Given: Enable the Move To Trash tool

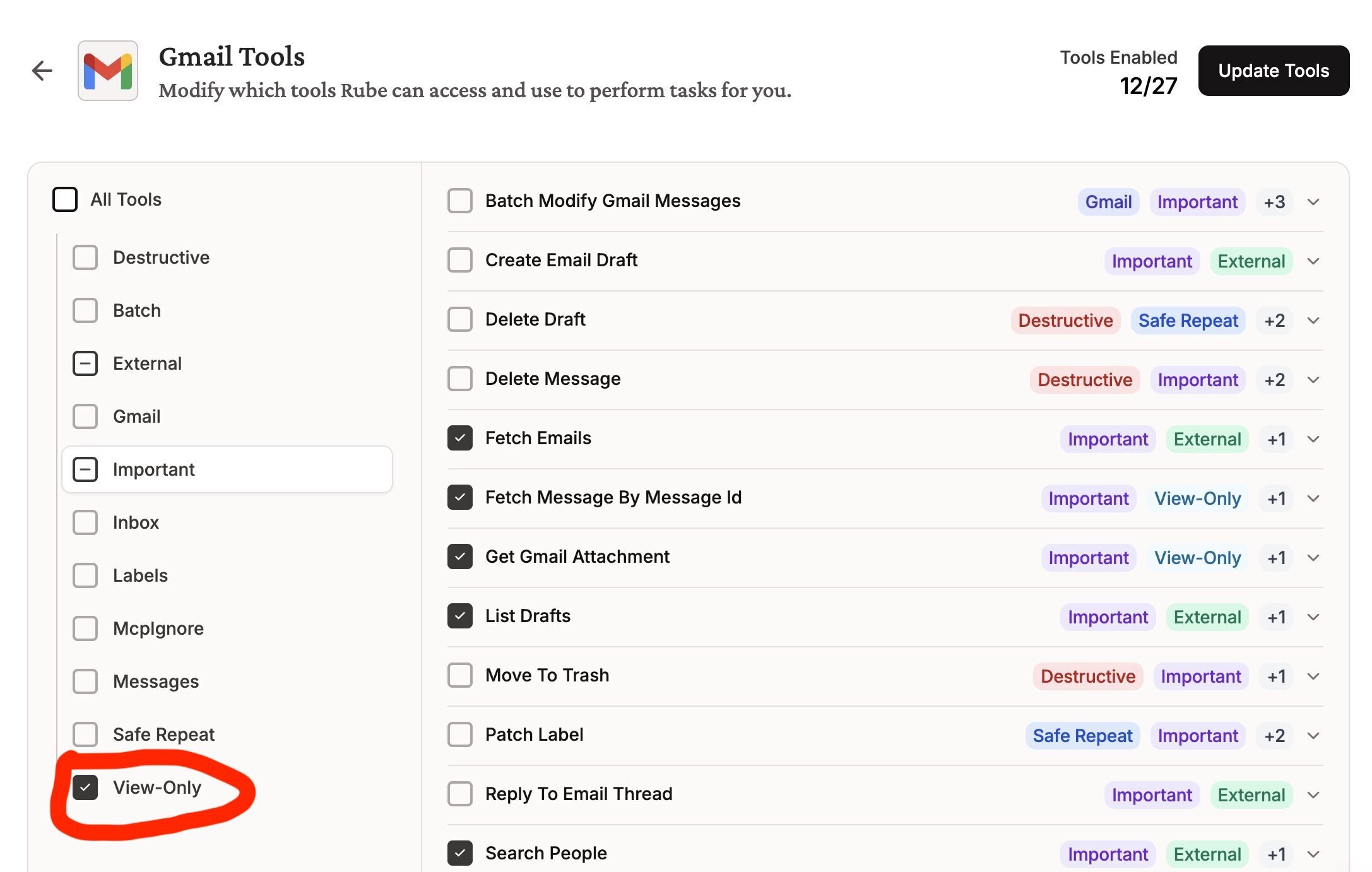Looking at the screenshot, I should click(459, 675).
